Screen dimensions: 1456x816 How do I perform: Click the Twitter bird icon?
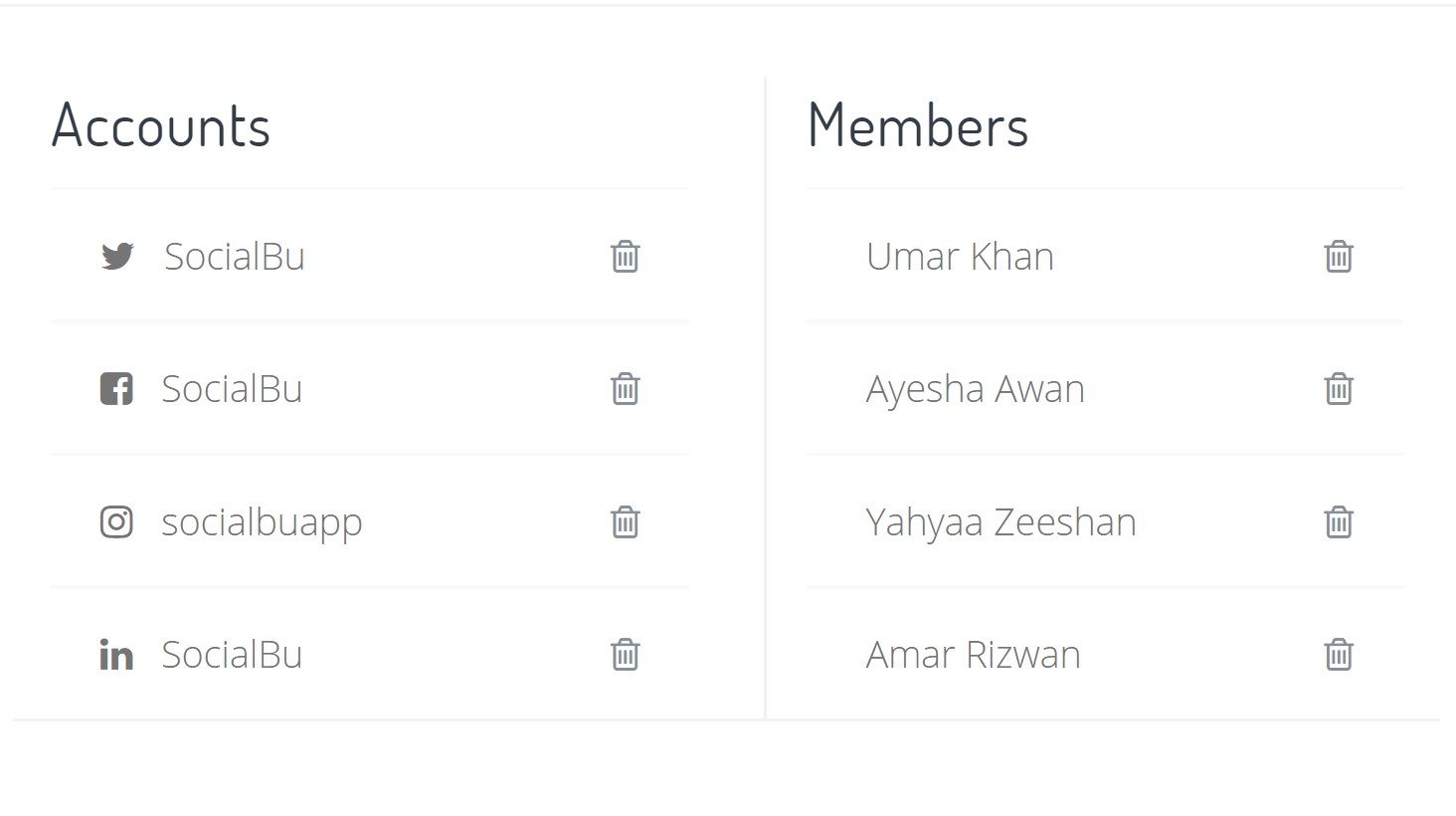pos(117,256)
